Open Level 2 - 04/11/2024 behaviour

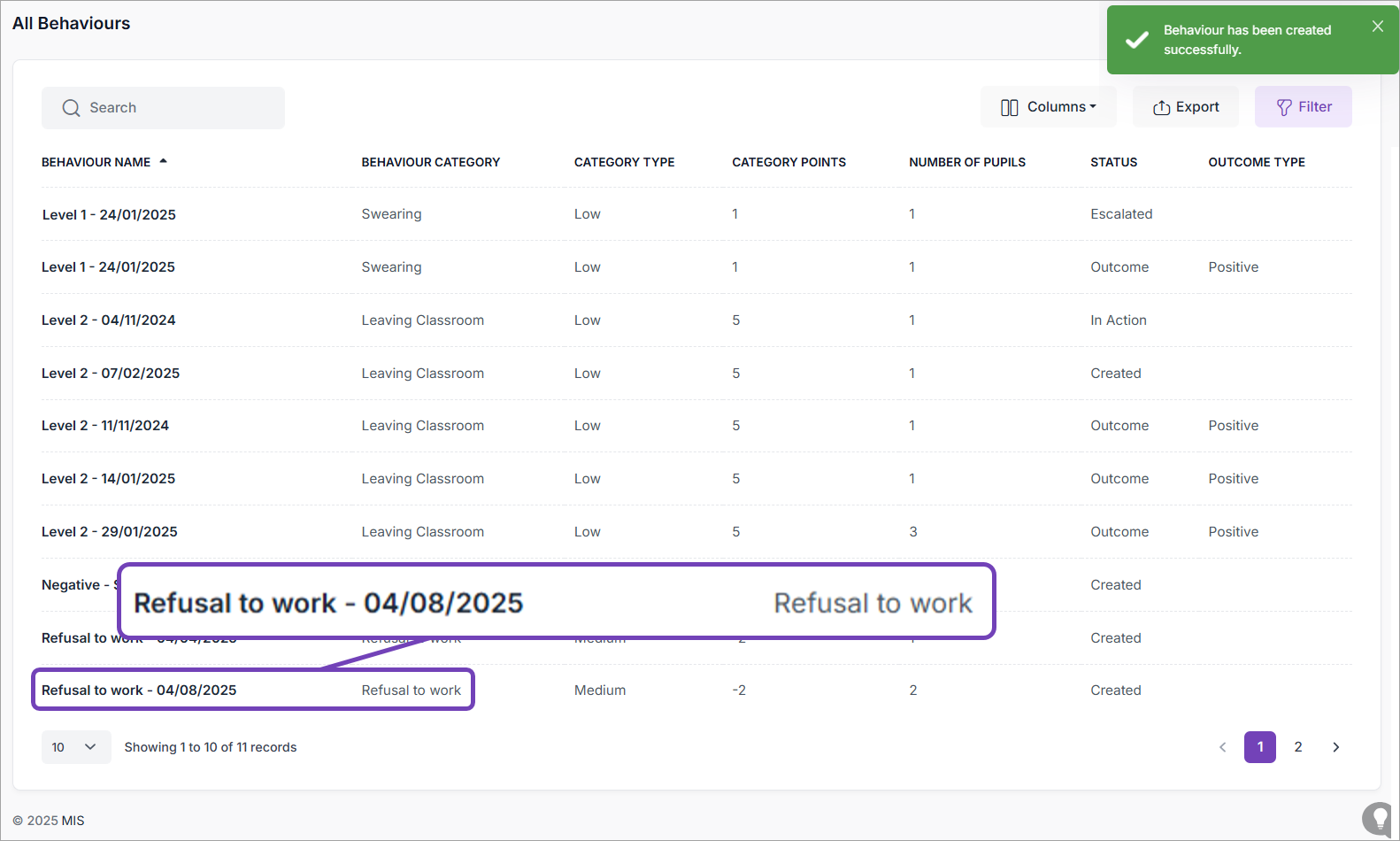(109, 320)
